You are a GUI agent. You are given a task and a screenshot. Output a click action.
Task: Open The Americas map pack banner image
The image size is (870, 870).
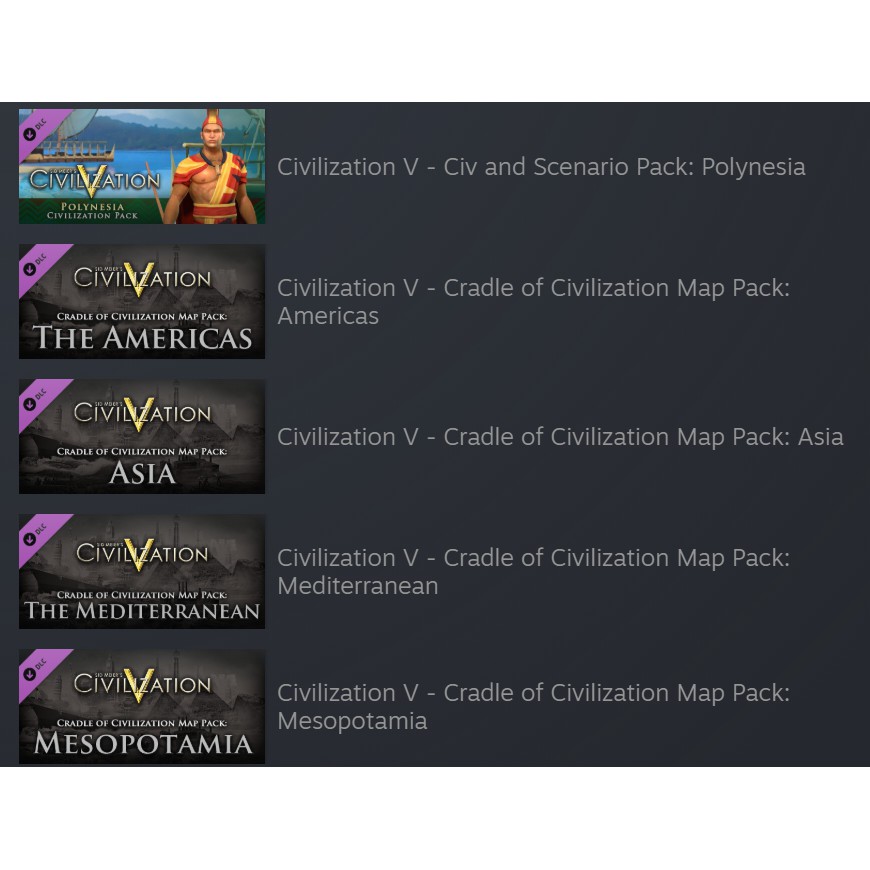click(x=142, y=301)
